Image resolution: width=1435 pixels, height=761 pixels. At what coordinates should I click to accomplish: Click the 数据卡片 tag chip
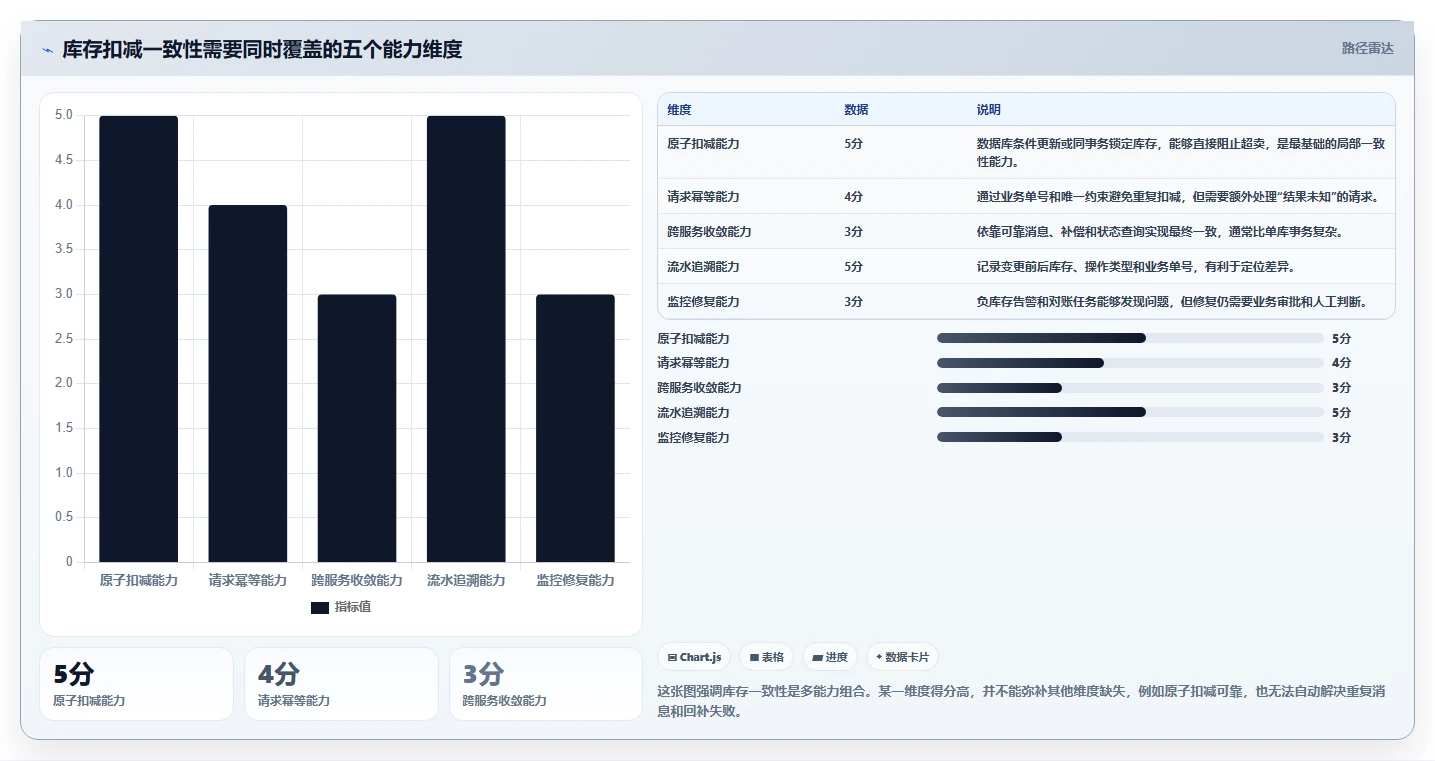tap(902, 657)
